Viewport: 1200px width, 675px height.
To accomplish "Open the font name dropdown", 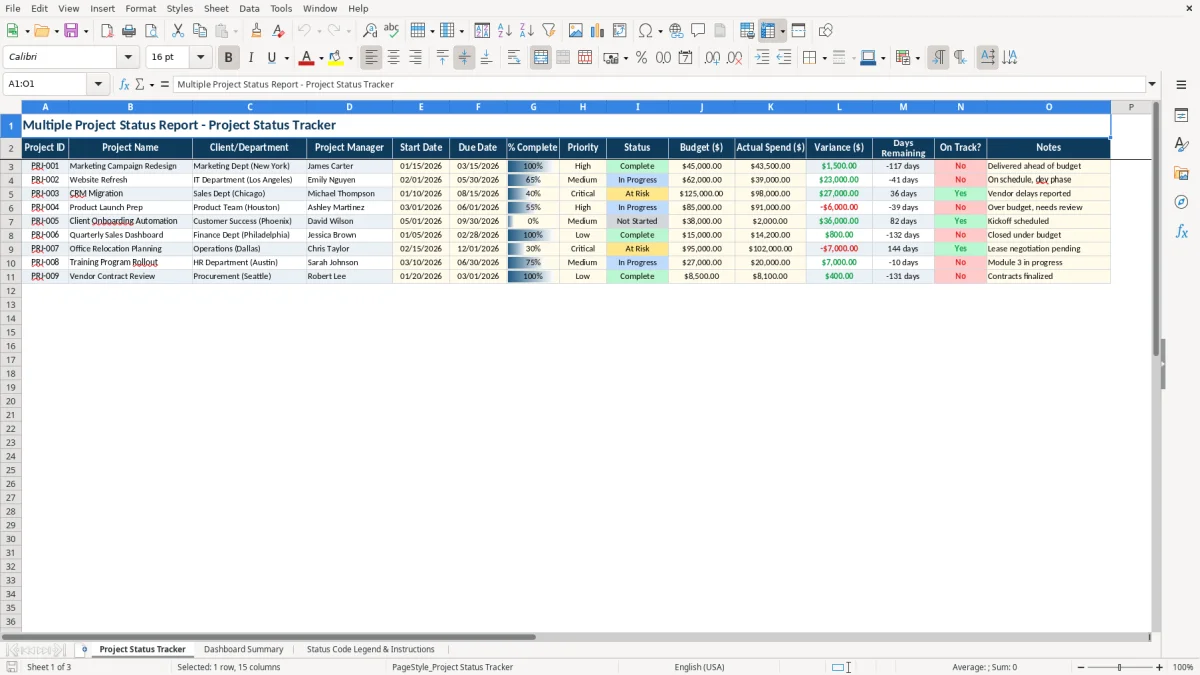I will pyautogui.click(x=128, y=58).
